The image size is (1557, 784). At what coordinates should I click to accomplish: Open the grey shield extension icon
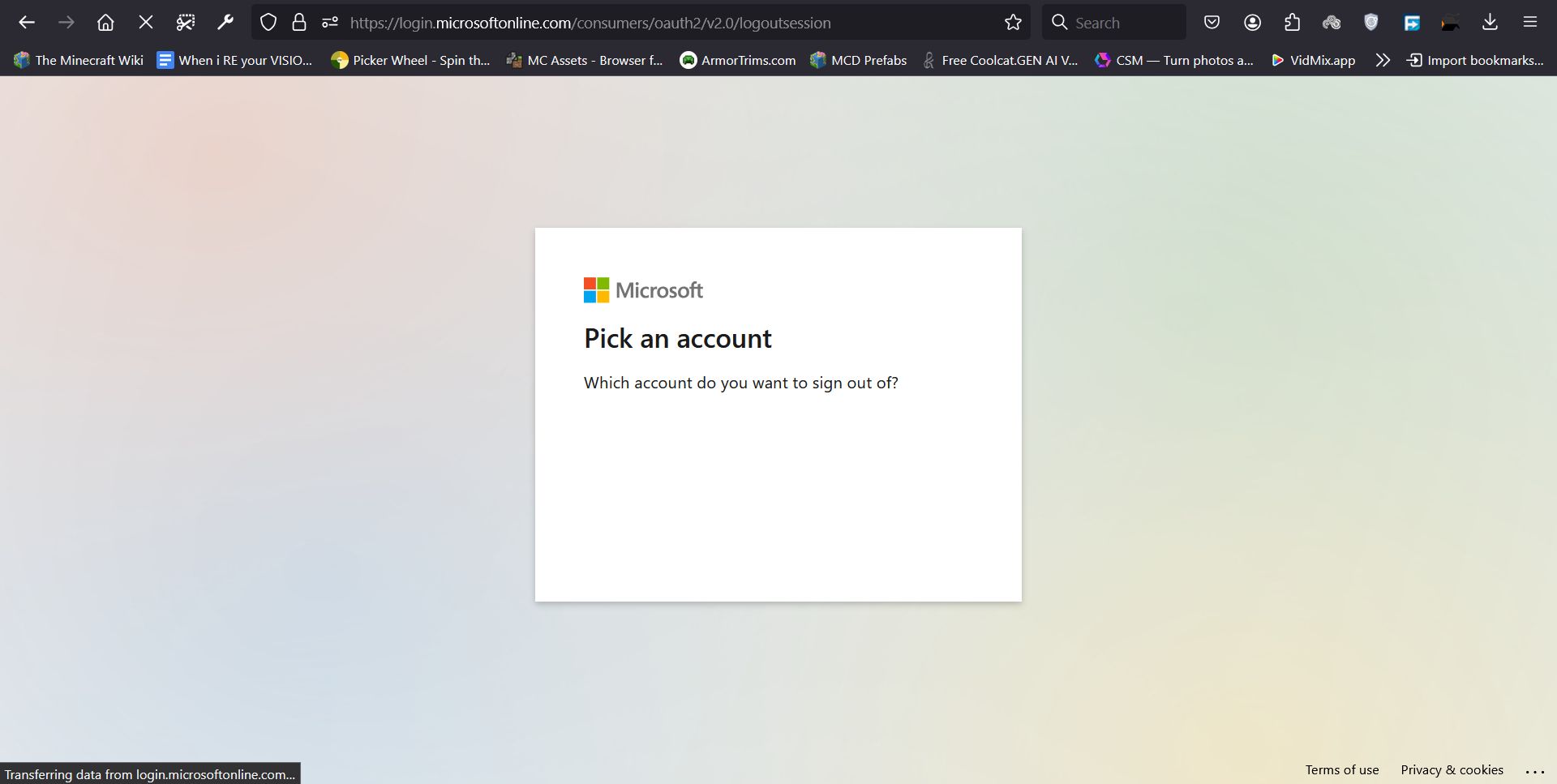pyautogui.click(x=1371, y=23)
